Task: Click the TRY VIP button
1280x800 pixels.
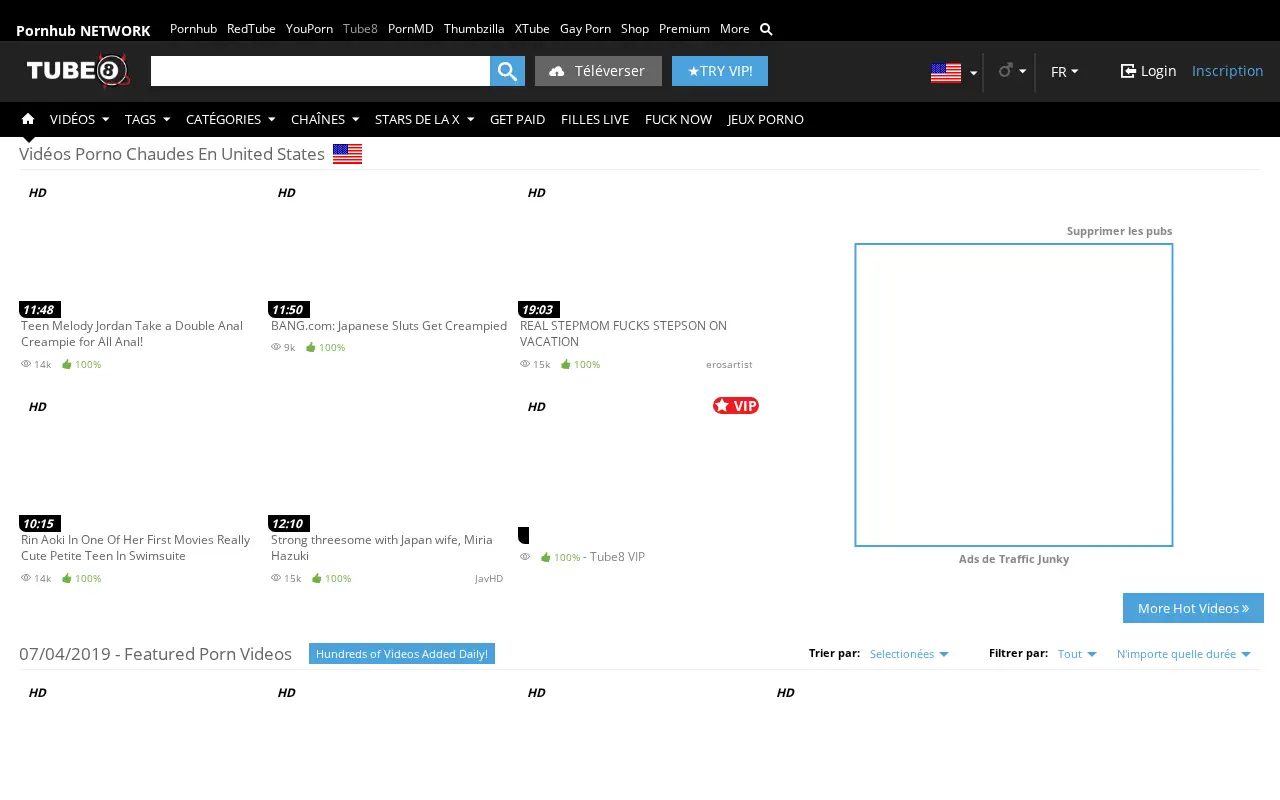Action: pyautogui.click(x=720, y=71)
